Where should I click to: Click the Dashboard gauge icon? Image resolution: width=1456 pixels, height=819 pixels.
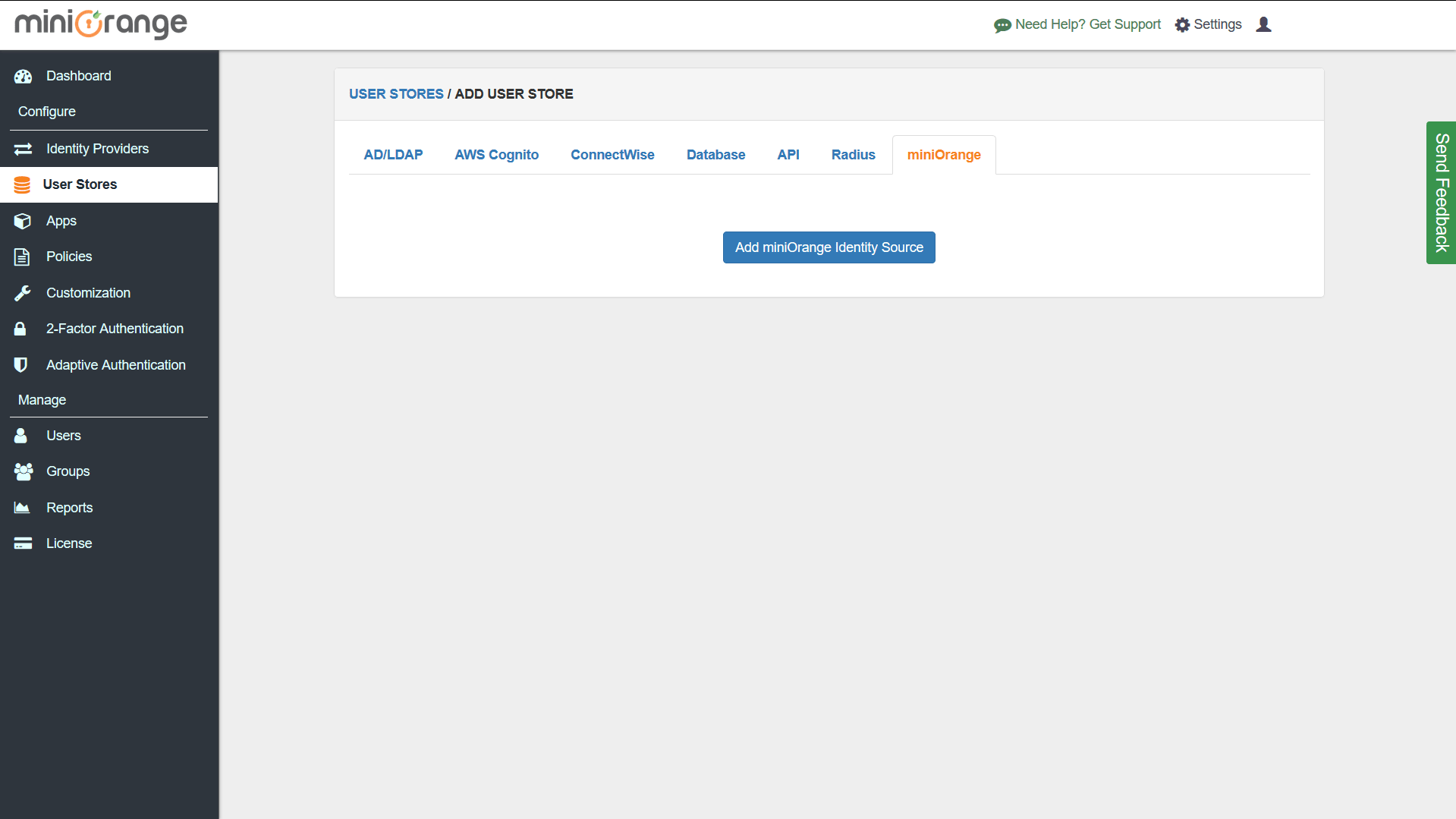pyautogui.click(x=23, y=76)
